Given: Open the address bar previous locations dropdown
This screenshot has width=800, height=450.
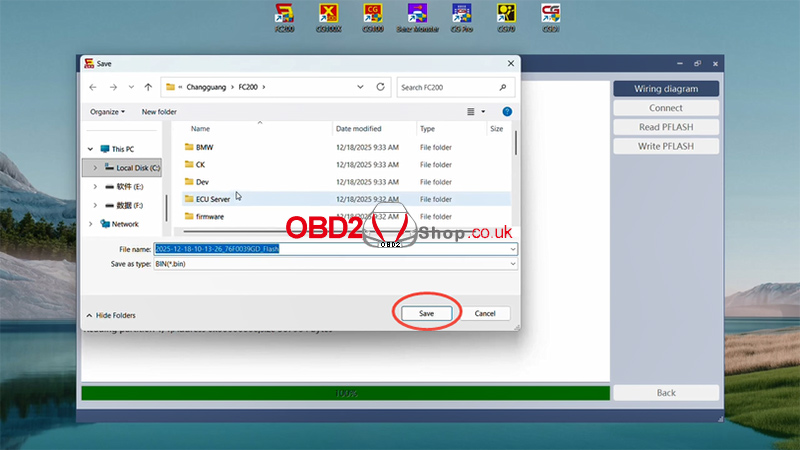Looking at the screenshot, I should [x=361, y=87].
